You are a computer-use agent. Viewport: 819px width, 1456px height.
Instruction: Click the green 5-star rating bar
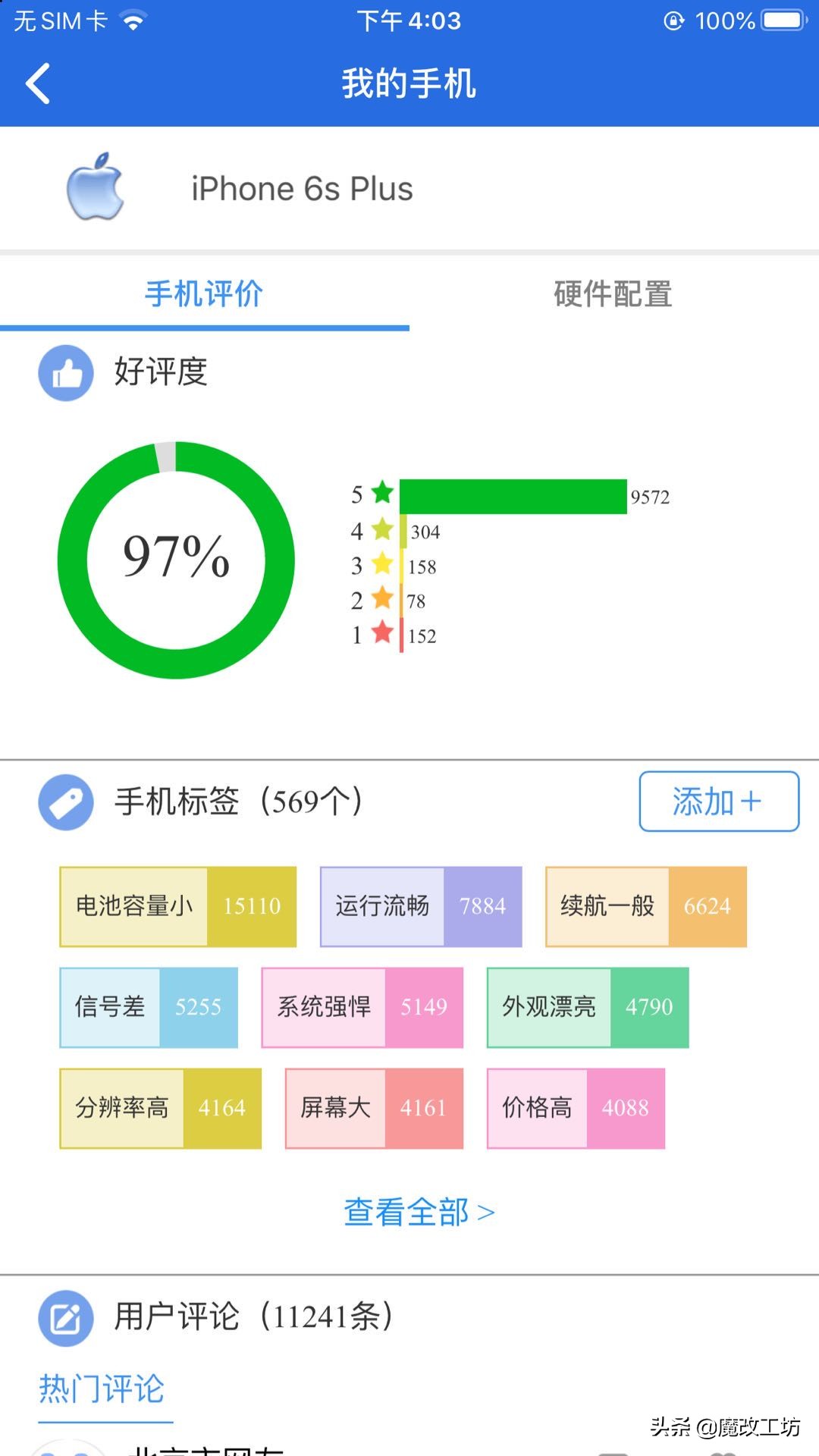point(513,497)
